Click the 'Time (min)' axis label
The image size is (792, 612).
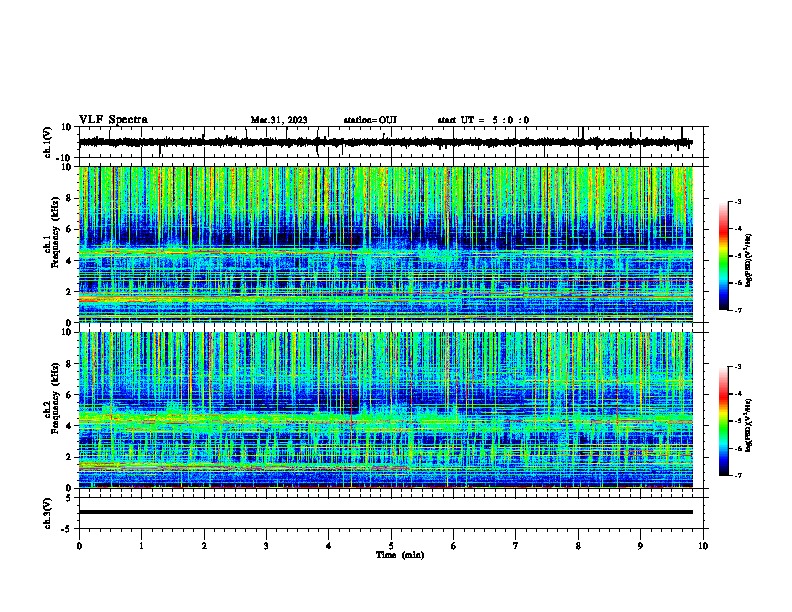400,555
